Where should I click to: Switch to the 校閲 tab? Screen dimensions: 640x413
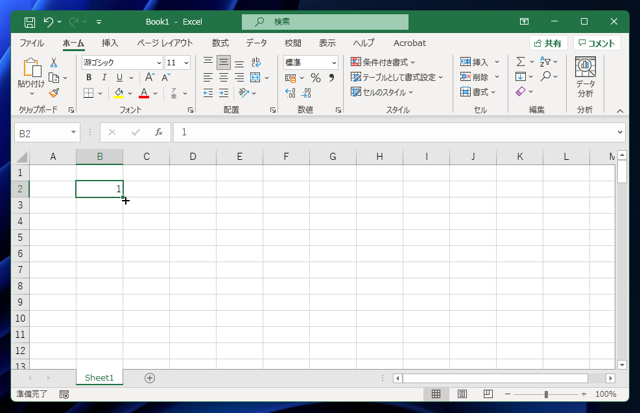293,43
